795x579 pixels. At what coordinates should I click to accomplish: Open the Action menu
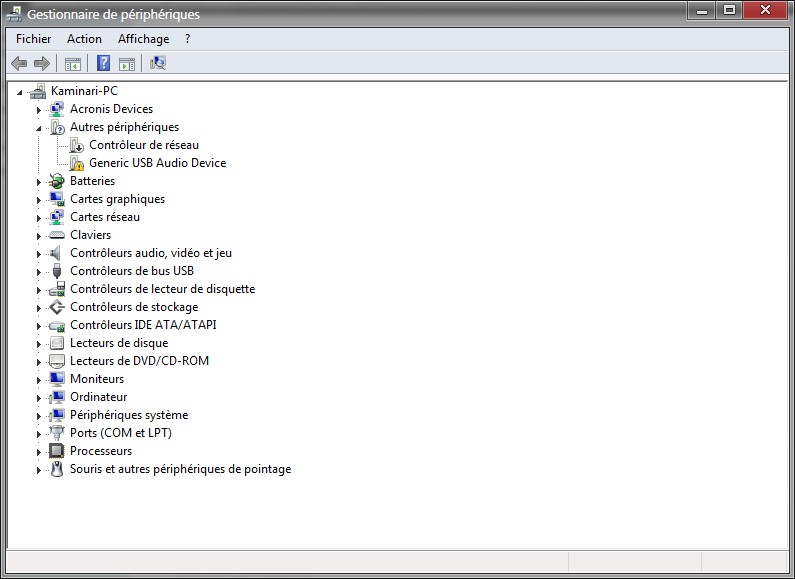pos(84,39)
